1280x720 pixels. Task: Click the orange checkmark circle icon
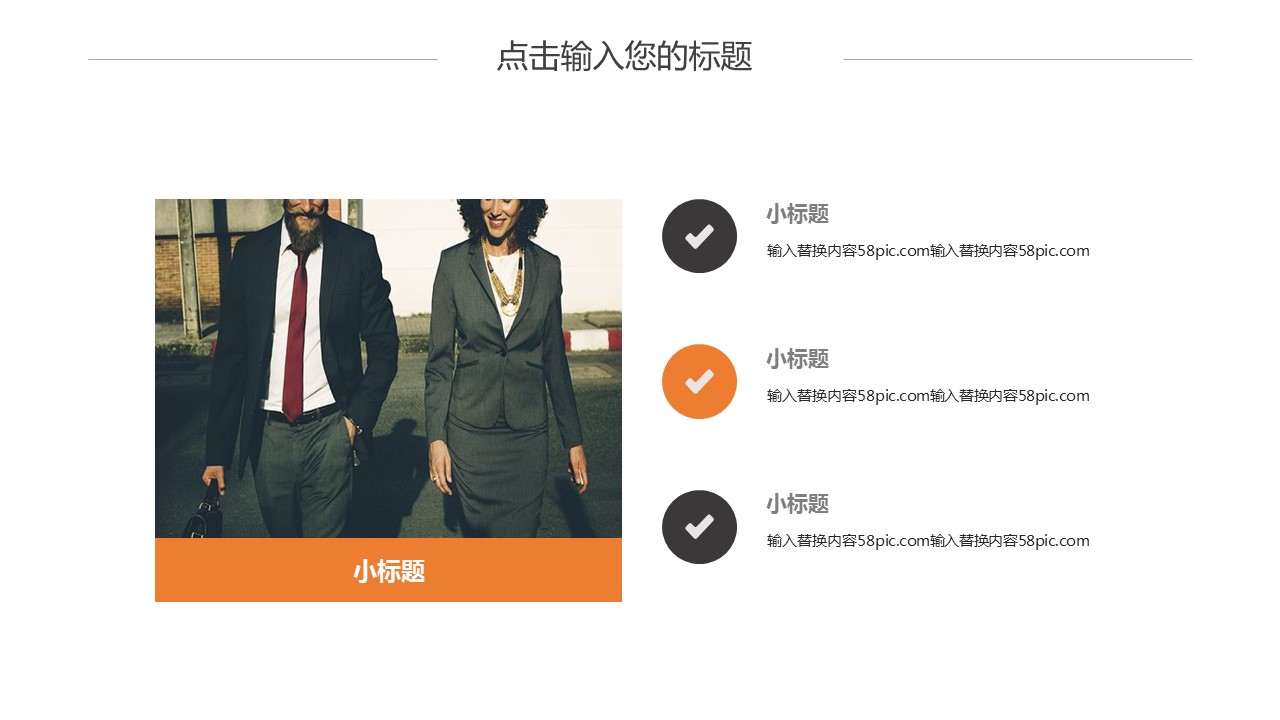click(699, 381)
